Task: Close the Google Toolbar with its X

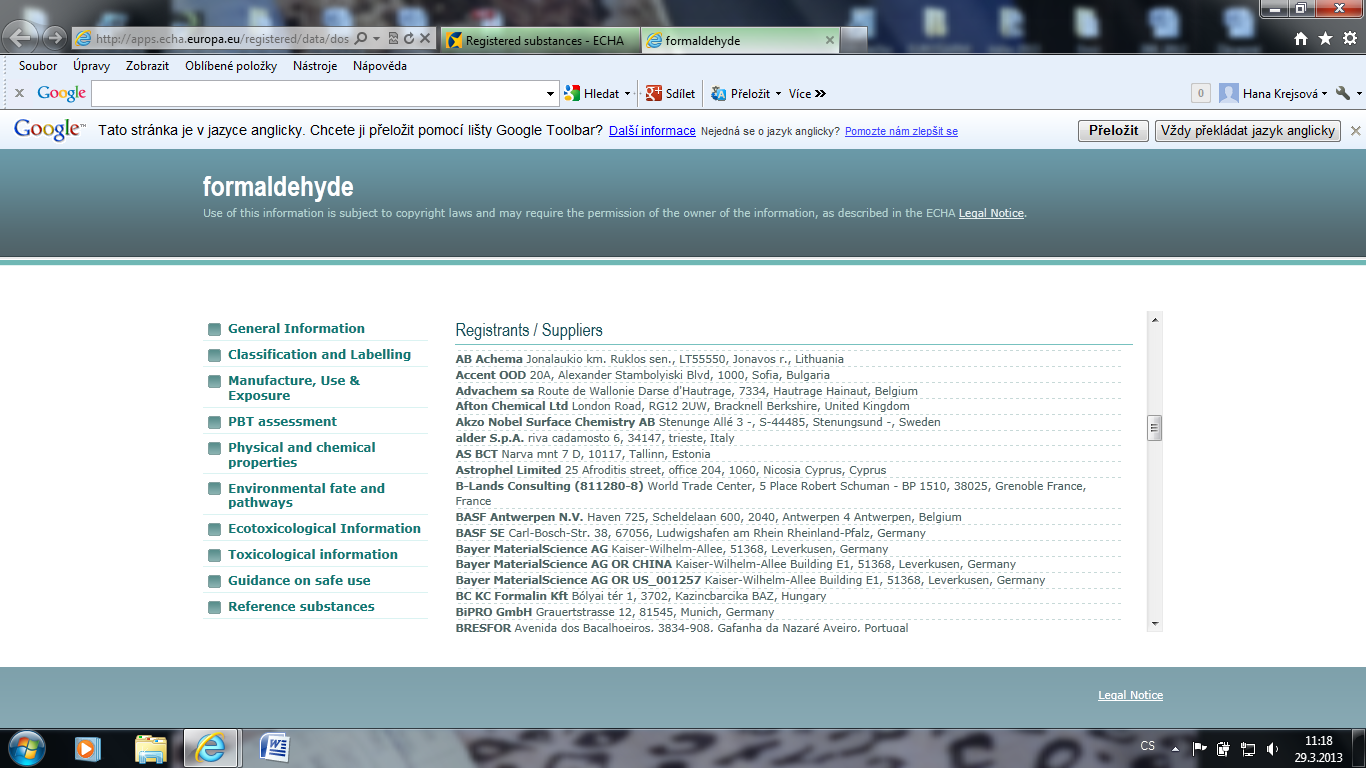Action: 19,94
